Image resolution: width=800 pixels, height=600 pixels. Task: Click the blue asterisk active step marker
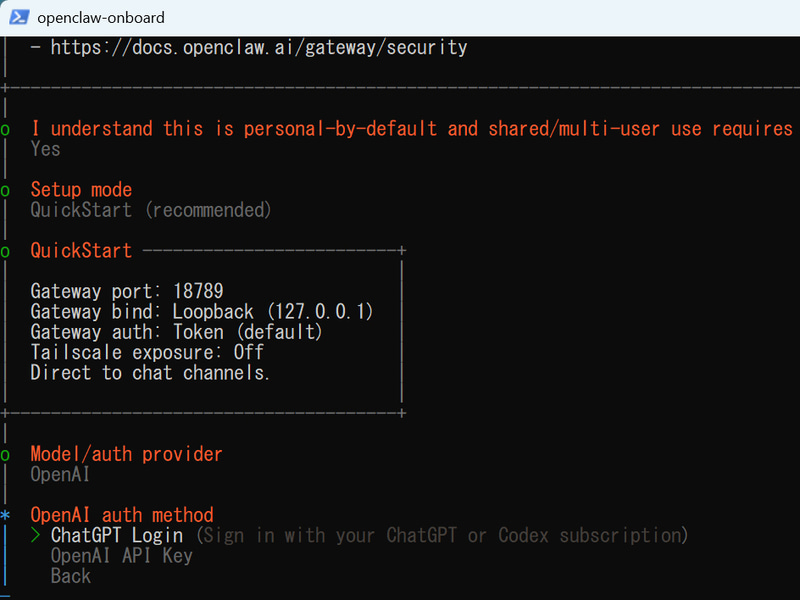(5, 515)
